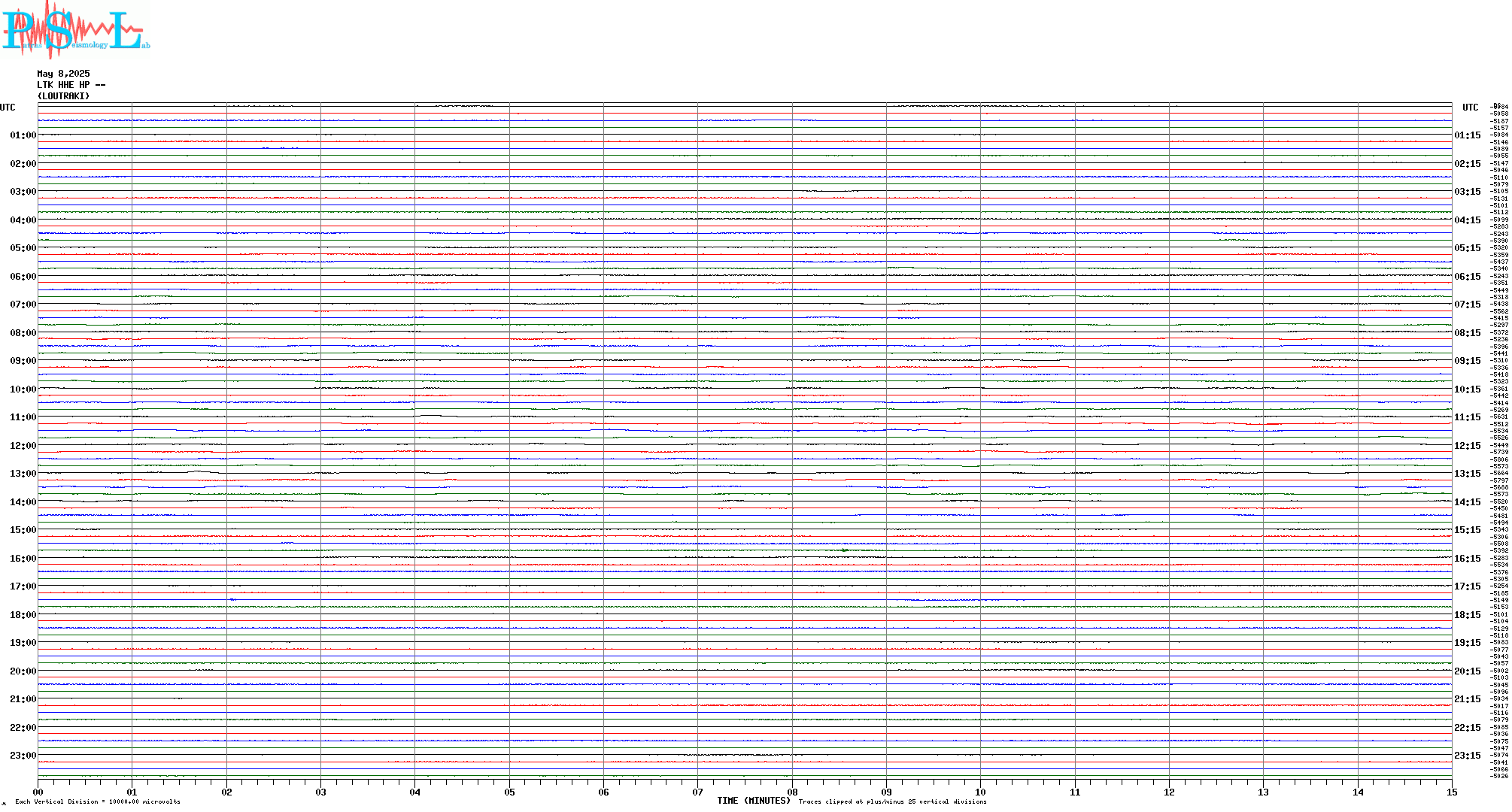
Task: Click the minute "05" axis tick label
Action: [509, 792]
